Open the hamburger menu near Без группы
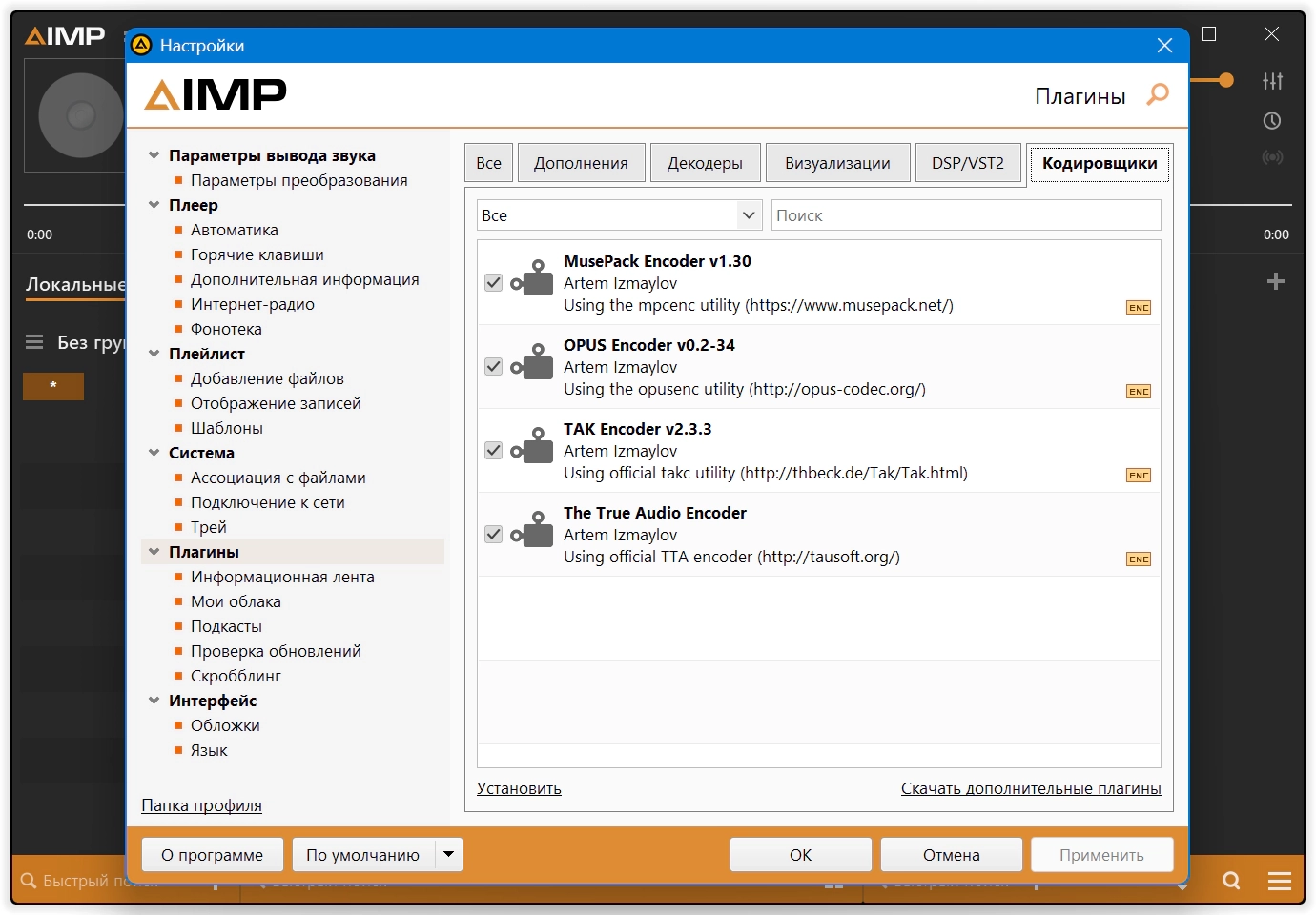Screen dimensions: 1316x915 click(34, 342)
